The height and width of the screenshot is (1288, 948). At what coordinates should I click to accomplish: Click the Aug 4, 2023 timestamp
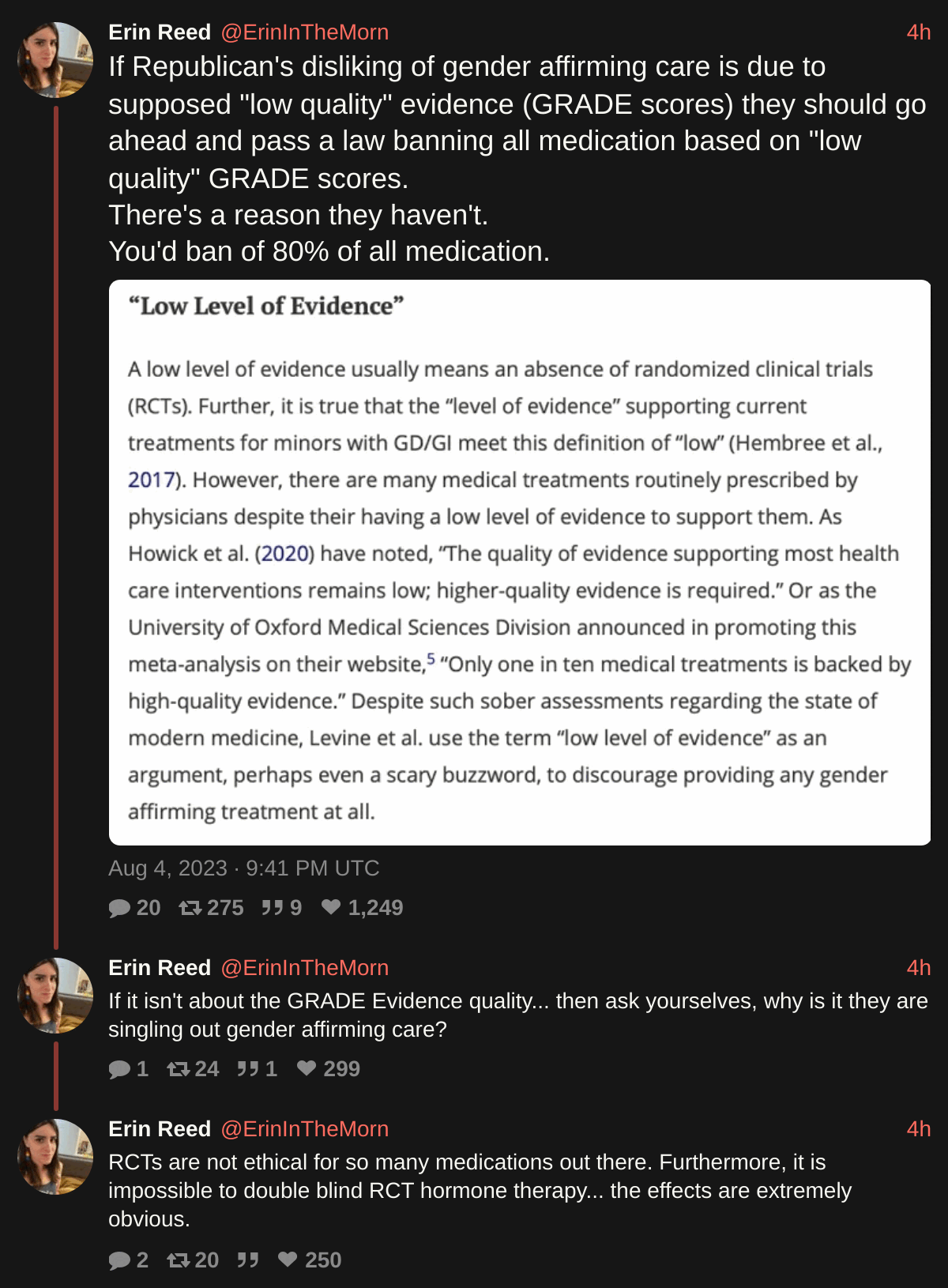[243, 868]
